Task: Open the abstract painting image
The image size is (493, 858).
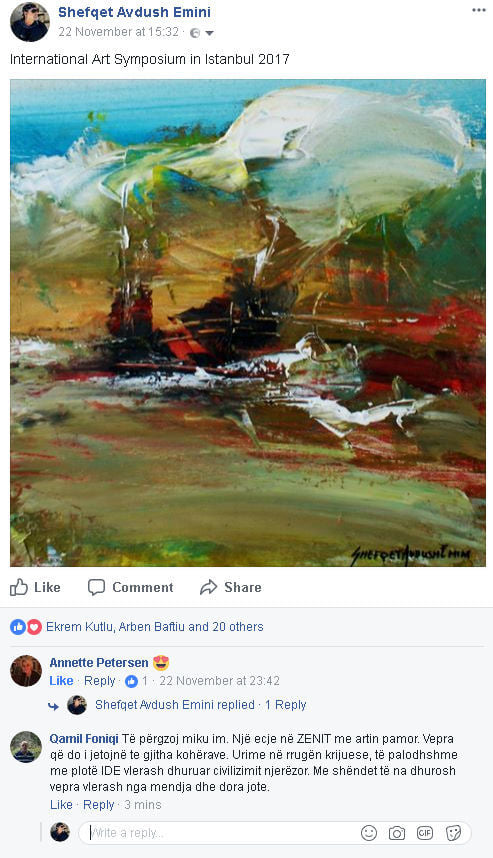Action: [248, 323]
